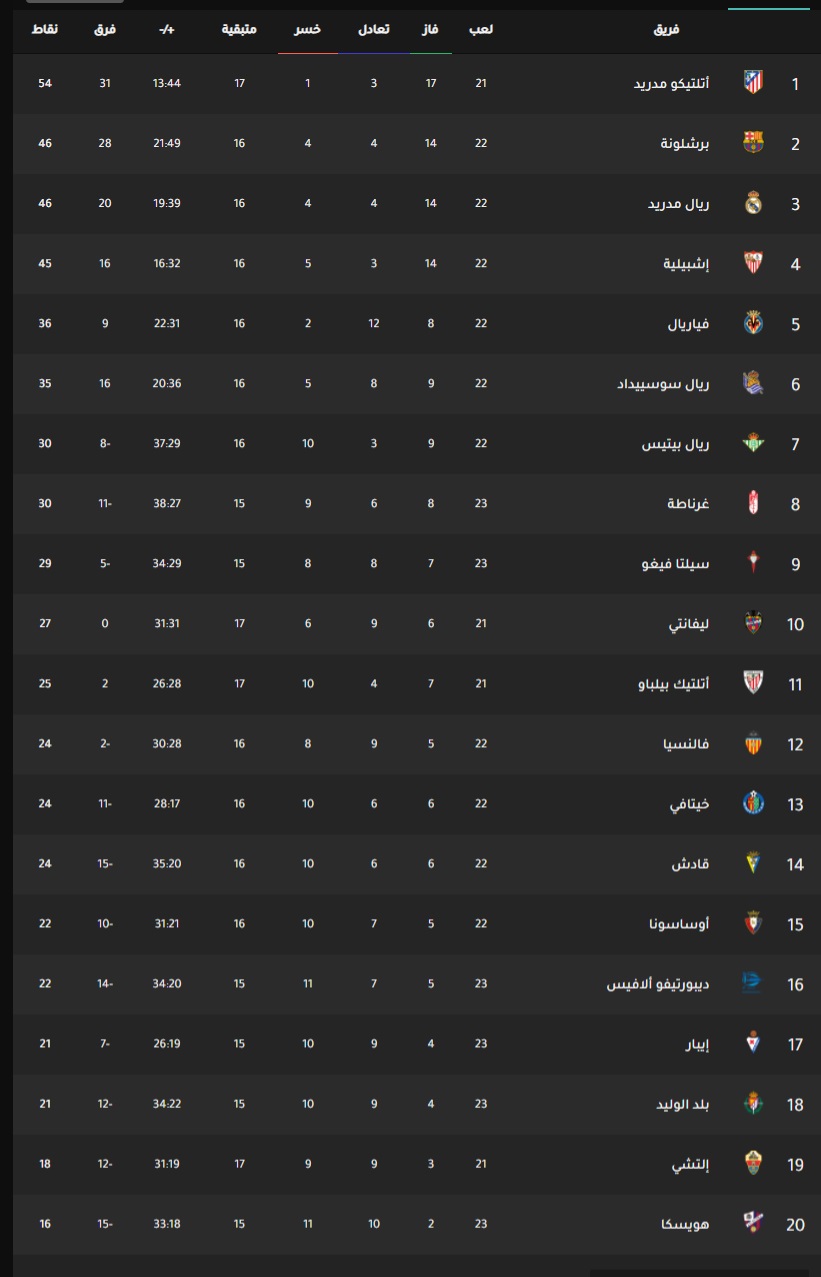This screenshot has width=821, height=1277.
Task: Click the Atletico Madrid club crest
Action: [753, 83]
